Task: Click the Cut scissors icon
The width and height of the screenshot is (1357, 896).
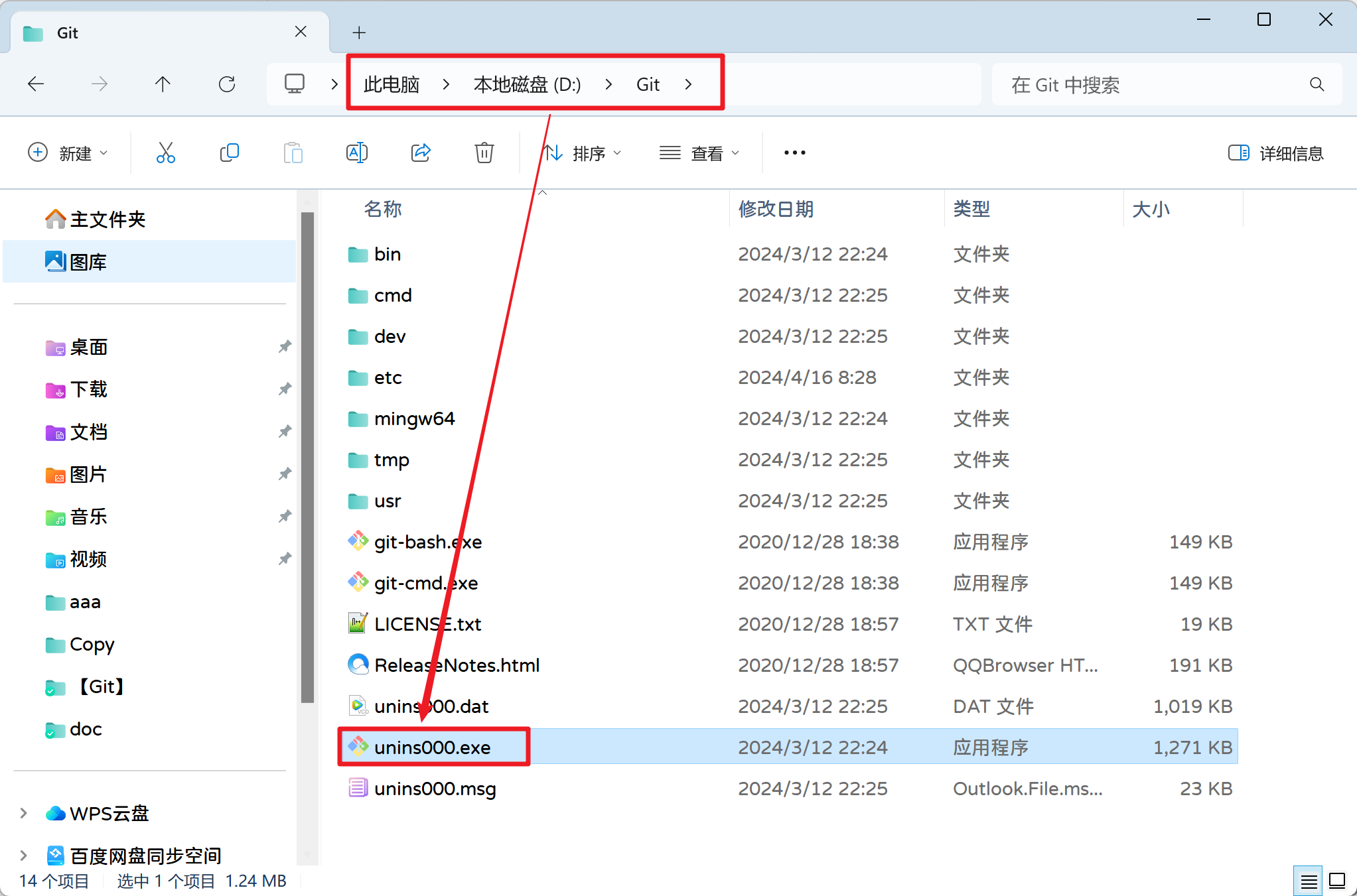Action: 165,153
